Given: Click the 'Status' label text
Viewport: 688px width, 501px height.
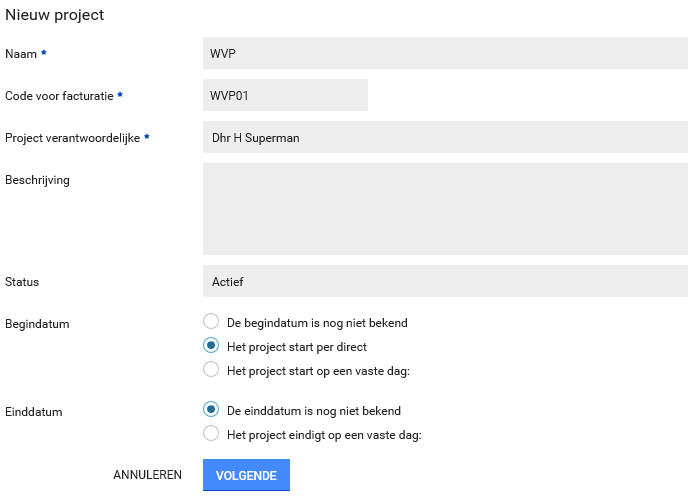Looking at the screenshot, I should (22, 282).
